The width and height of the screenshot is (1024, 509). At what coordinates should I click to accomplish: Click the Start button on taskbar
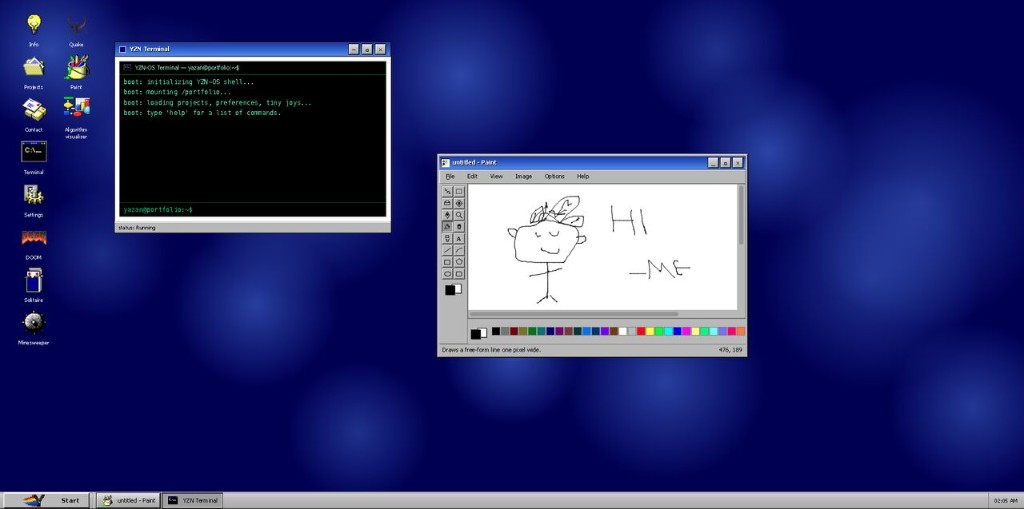coord(46,501)
